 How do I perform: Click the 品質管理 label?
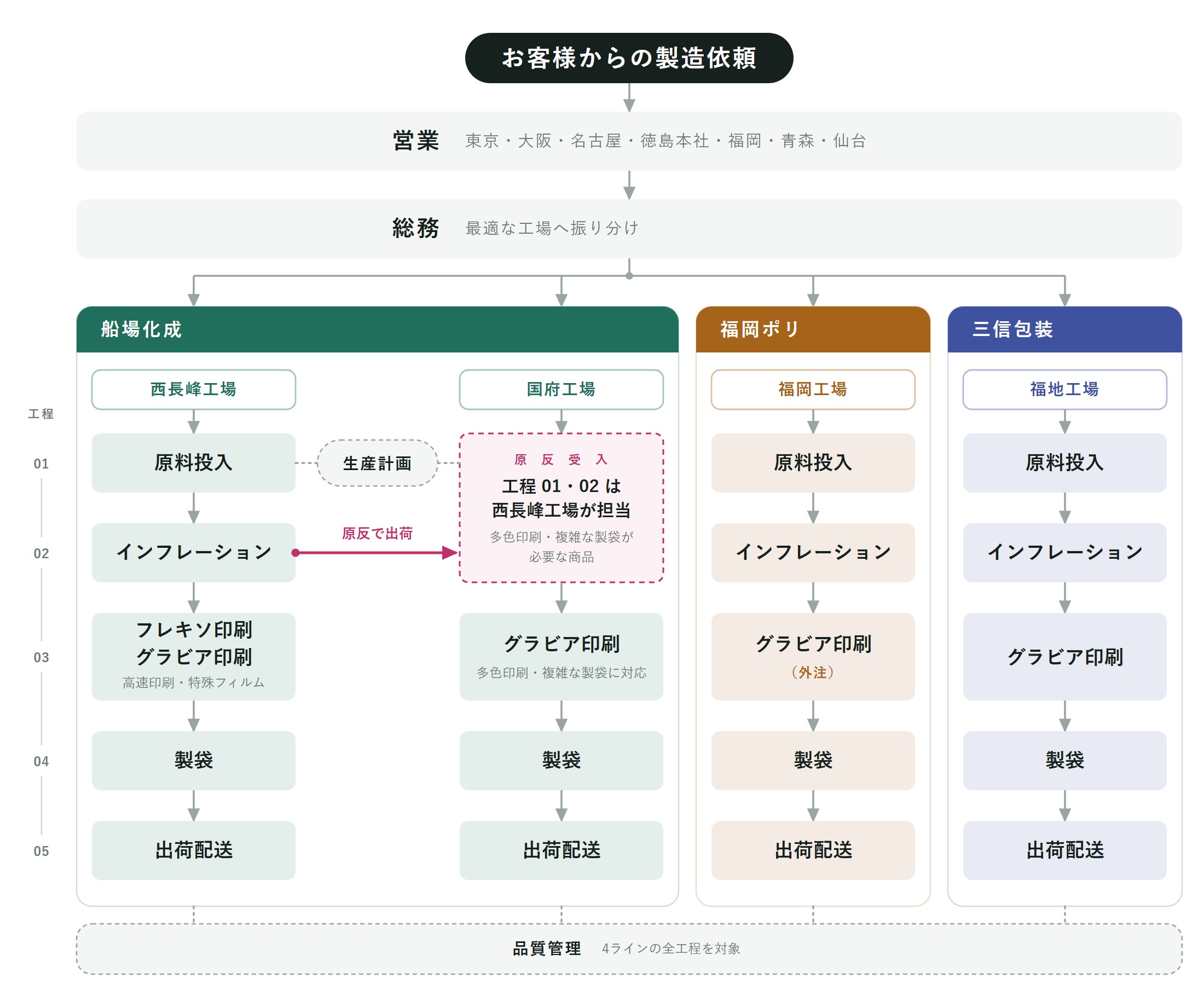click(546, 948)
